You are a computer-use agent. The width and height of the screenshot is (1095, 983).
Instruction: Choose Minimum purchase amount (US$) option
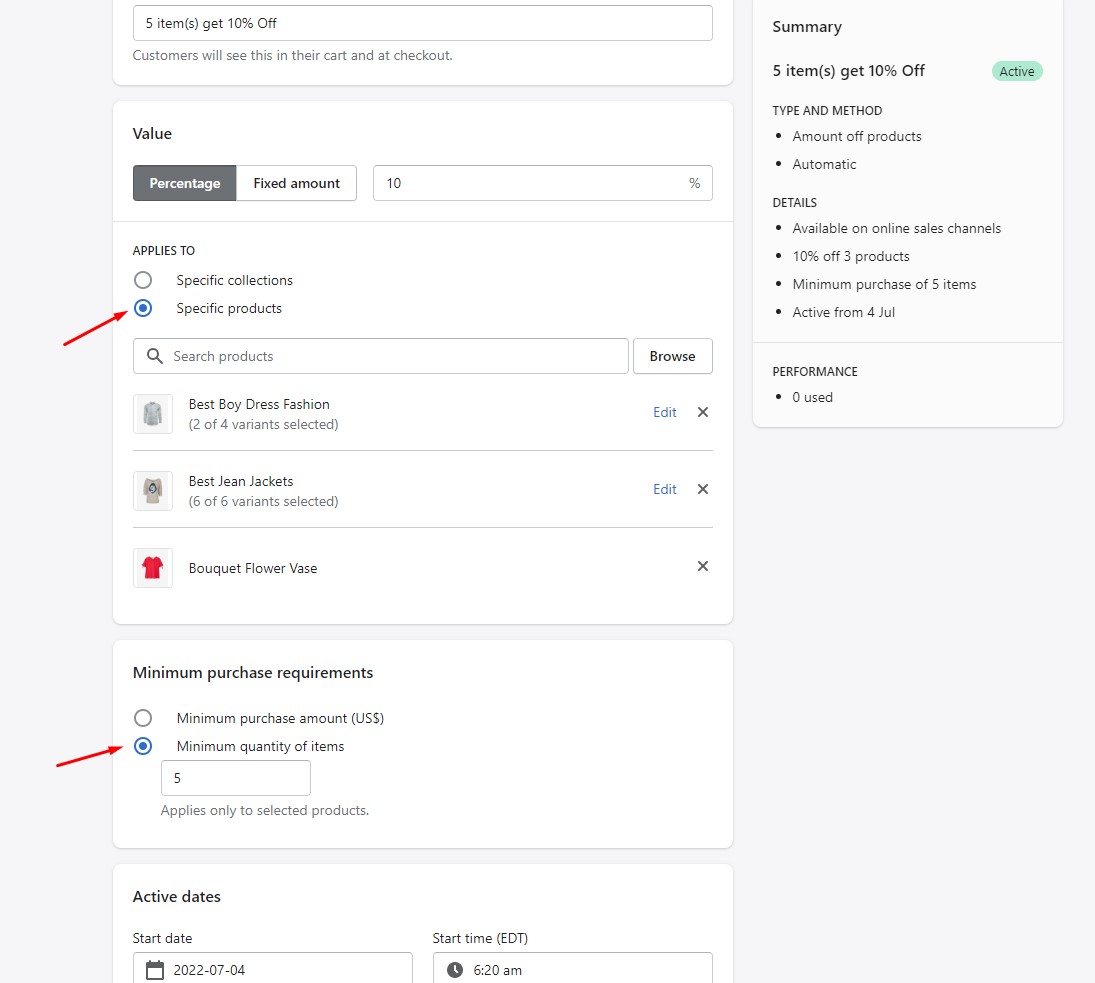(142, 718)
